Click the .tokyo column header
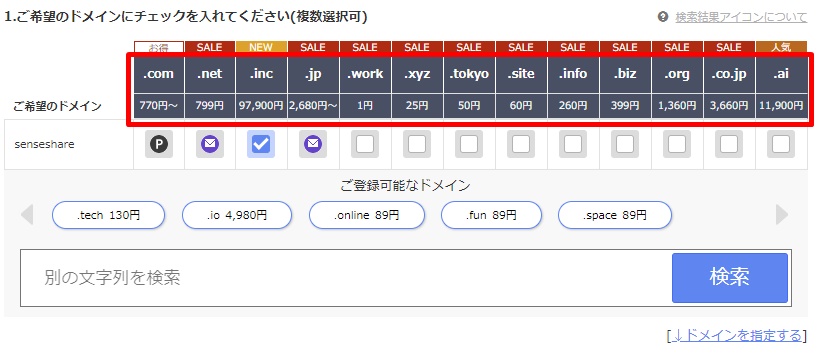 pos(469,74)
